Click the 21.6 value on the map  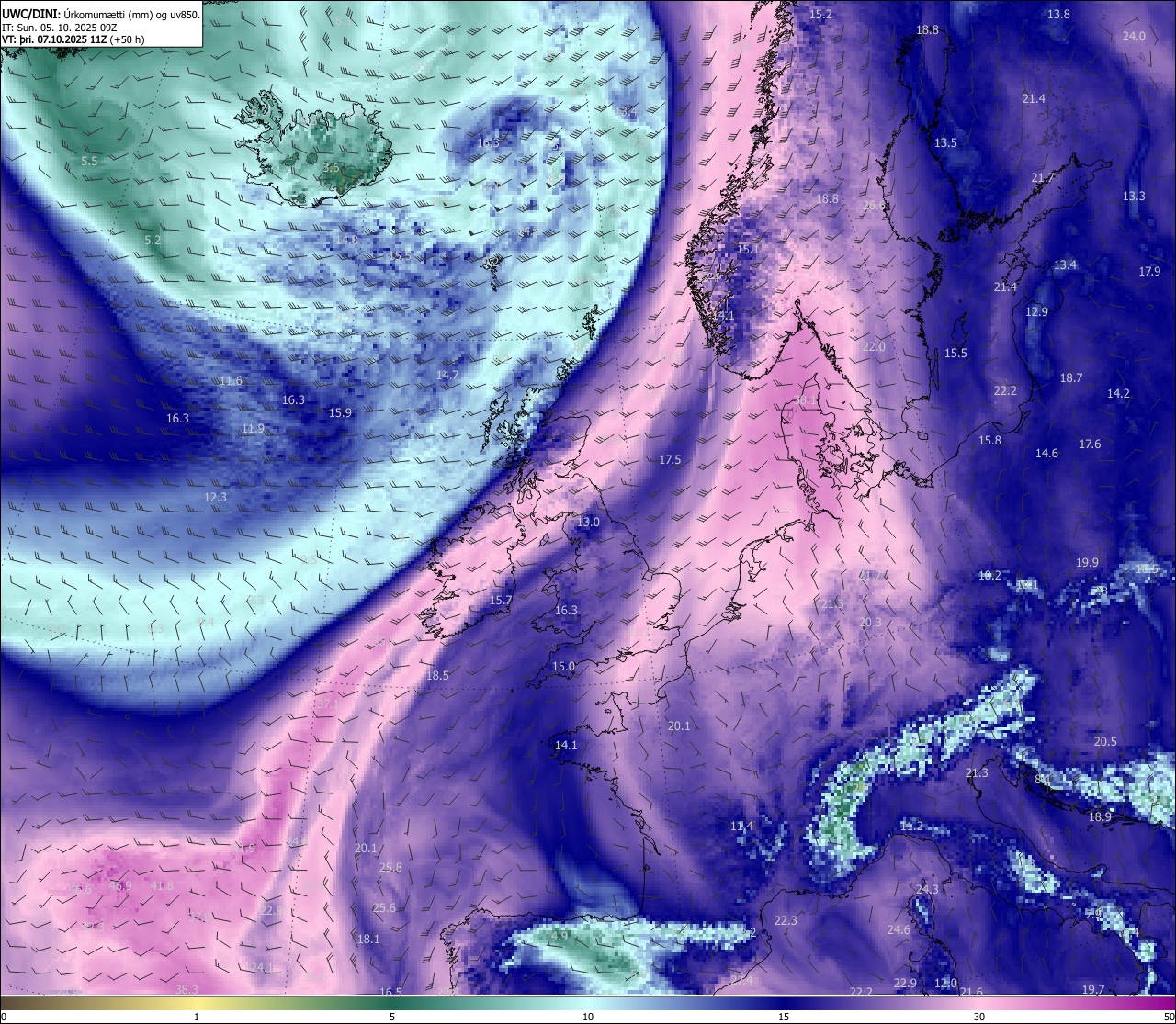coord(971,992)
